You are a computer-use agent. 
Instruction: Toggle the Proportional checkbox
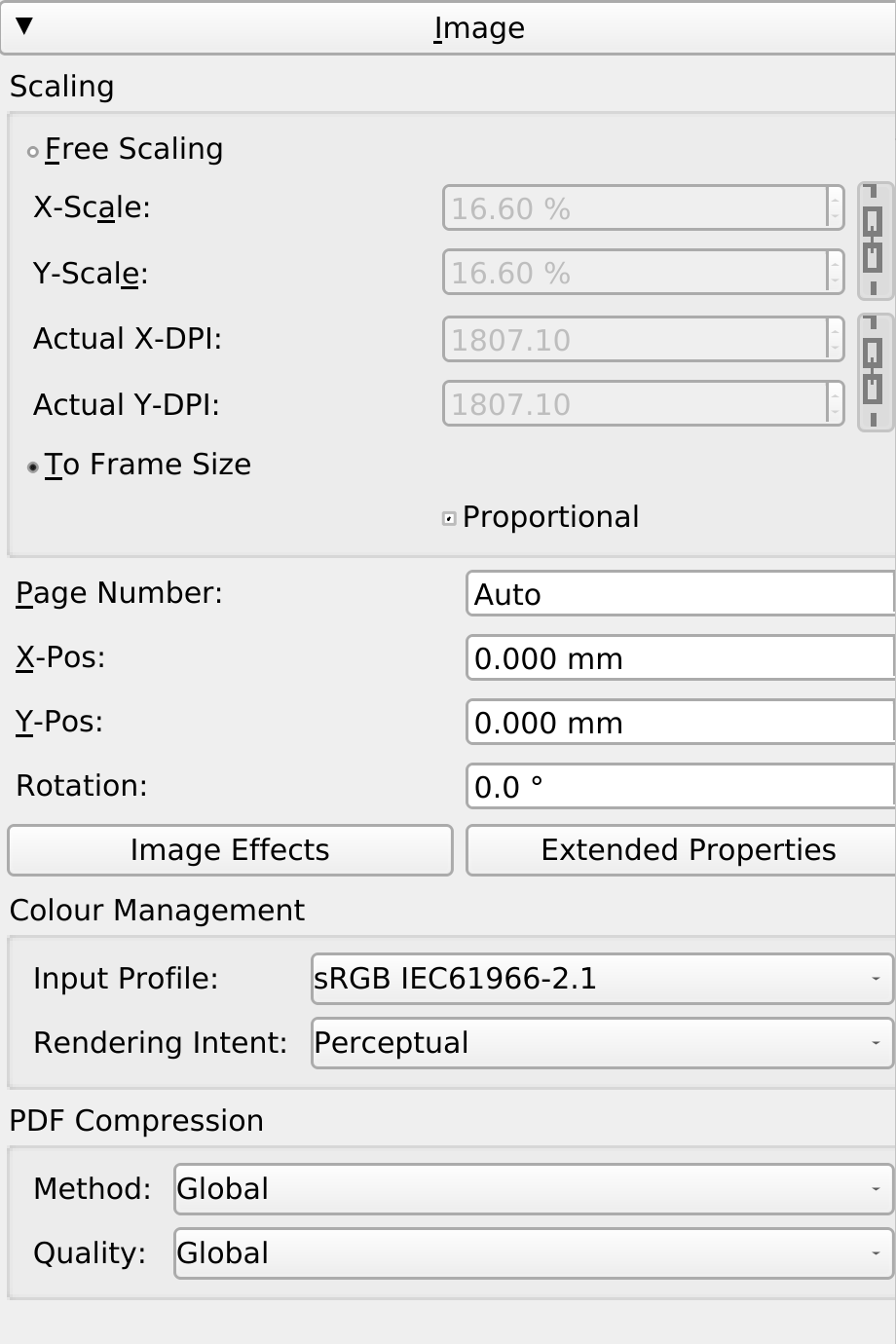coord(449,519)
